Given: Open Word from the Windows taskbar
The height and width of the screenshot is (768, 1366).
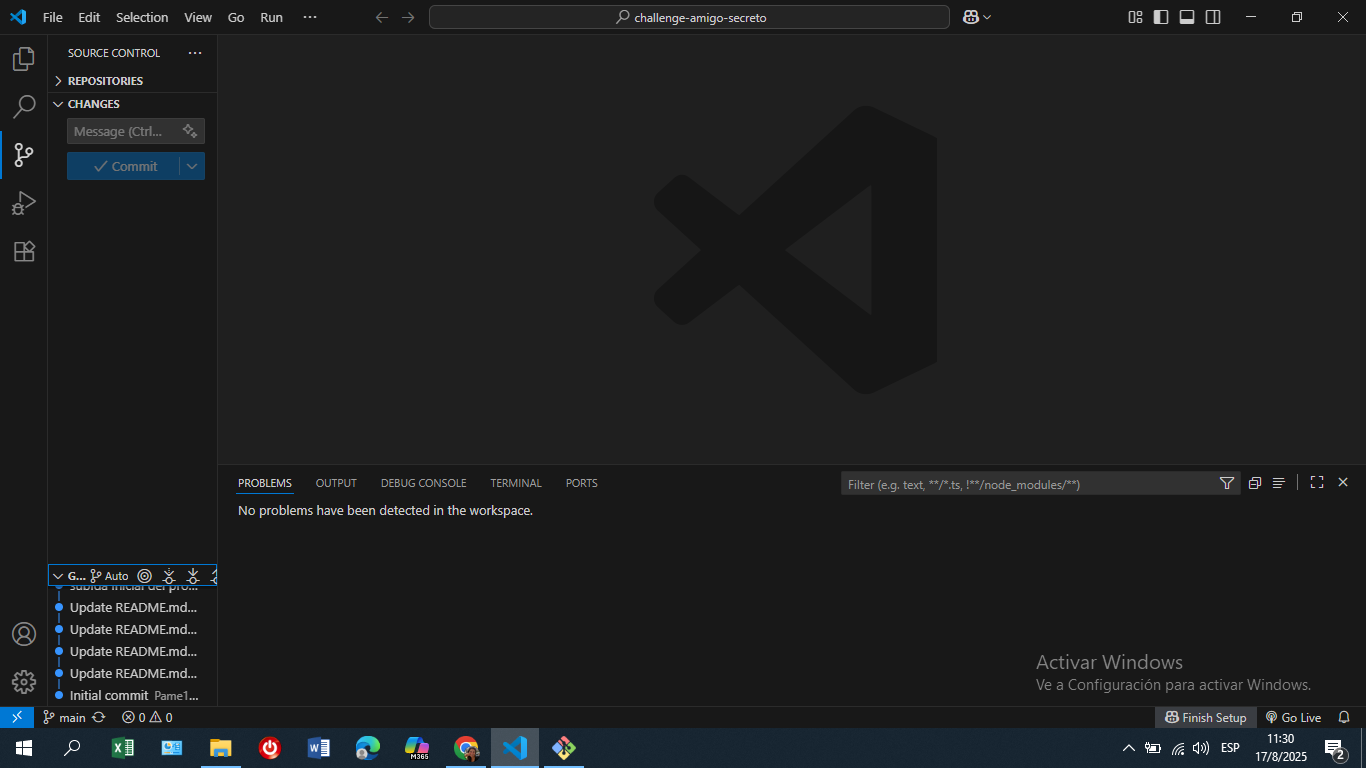Looking at the screenshot, I should click(318, 748).
